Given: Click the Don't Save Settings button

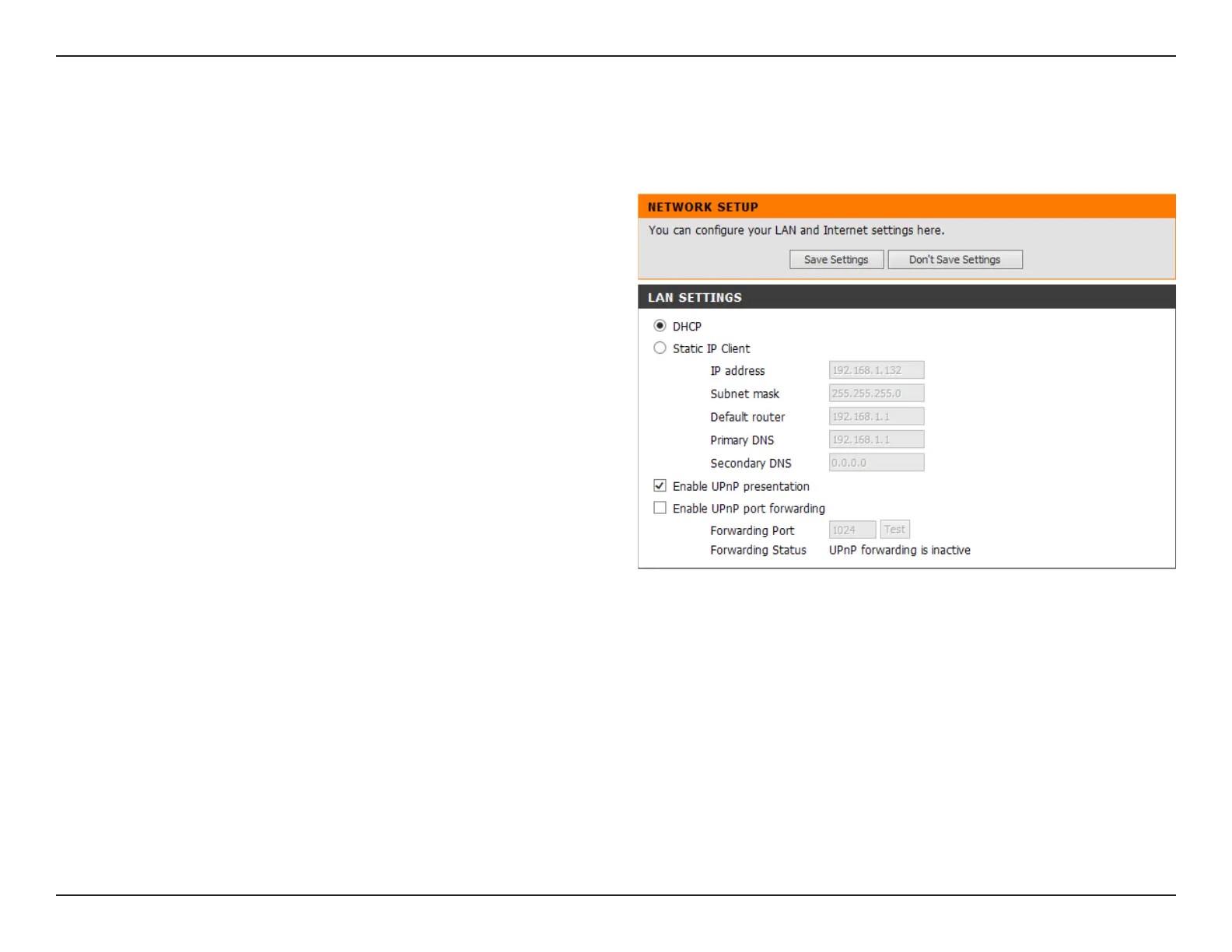Looking at the screenshot, I should 955,260.
